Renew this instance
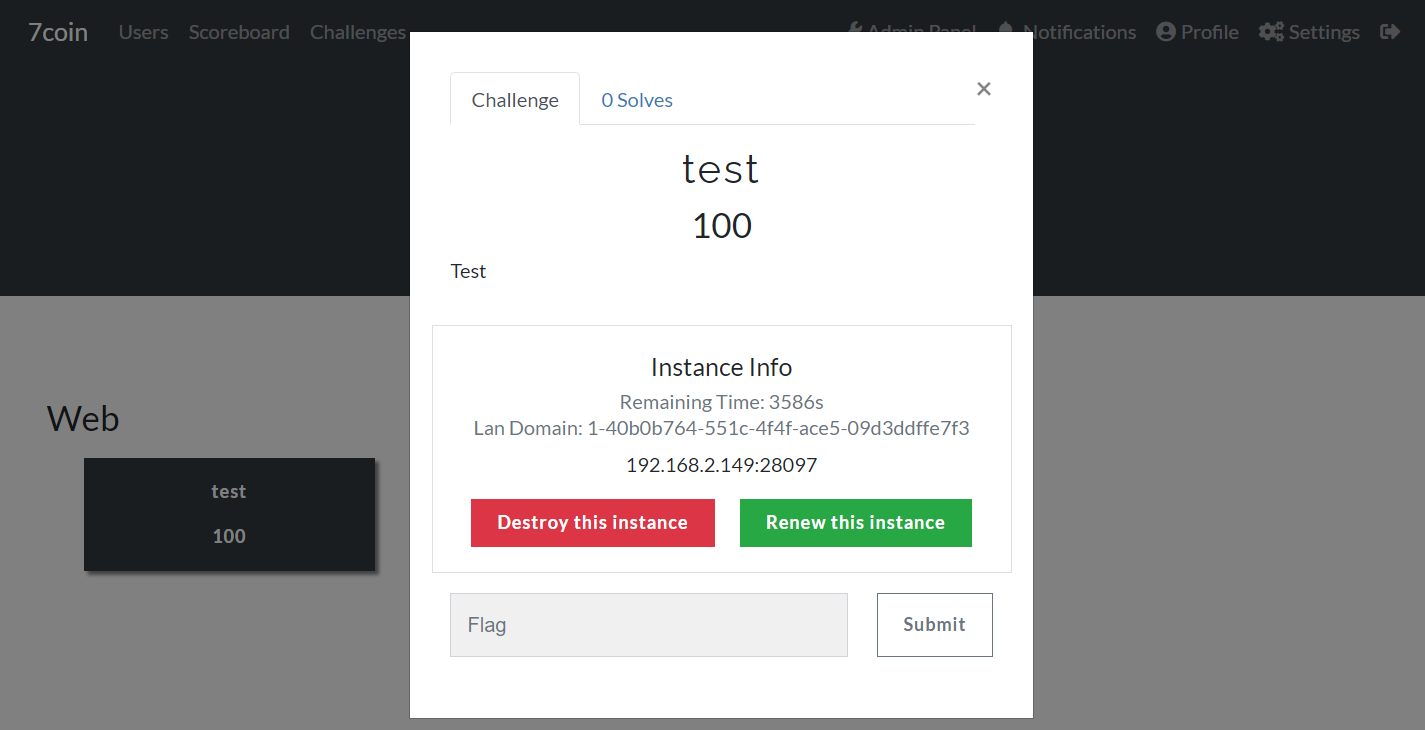 click(x=856, y=523)
